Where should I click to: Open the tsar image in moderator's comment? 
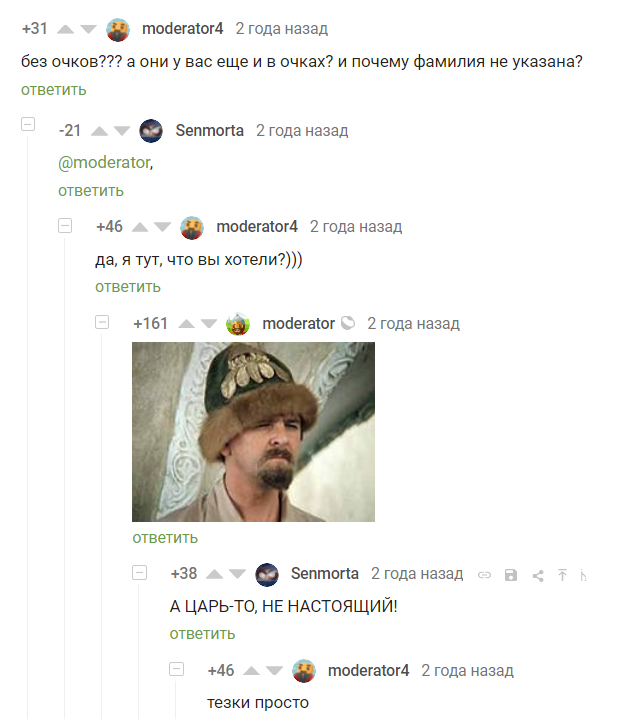point(254,432)
